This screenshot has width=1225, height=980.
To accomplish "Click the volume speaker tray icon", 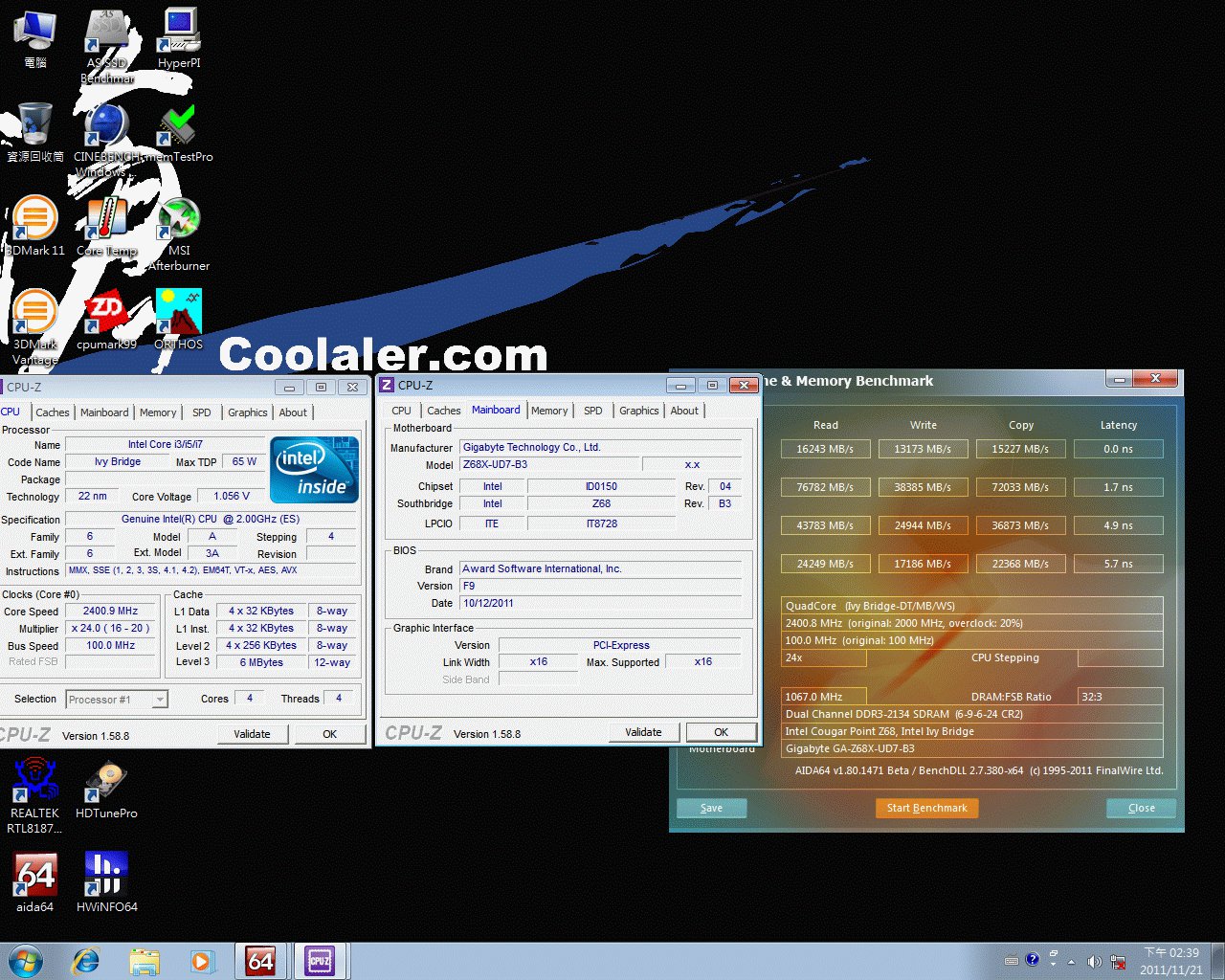I will point(1094,962).
